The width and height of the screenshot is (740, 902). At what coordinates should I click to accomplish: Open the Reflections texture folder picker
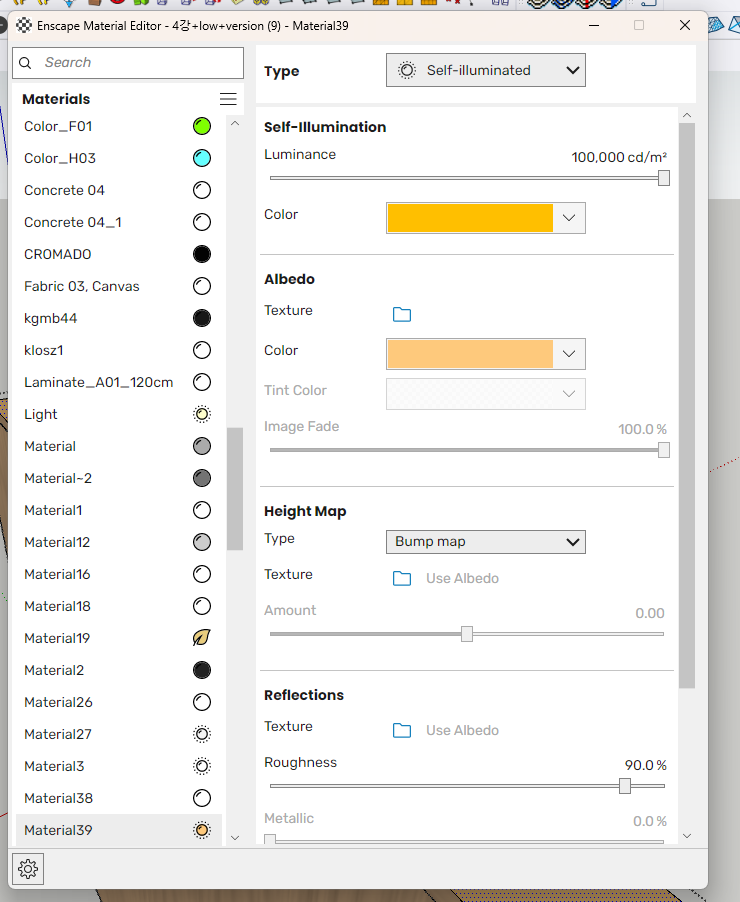402,730
